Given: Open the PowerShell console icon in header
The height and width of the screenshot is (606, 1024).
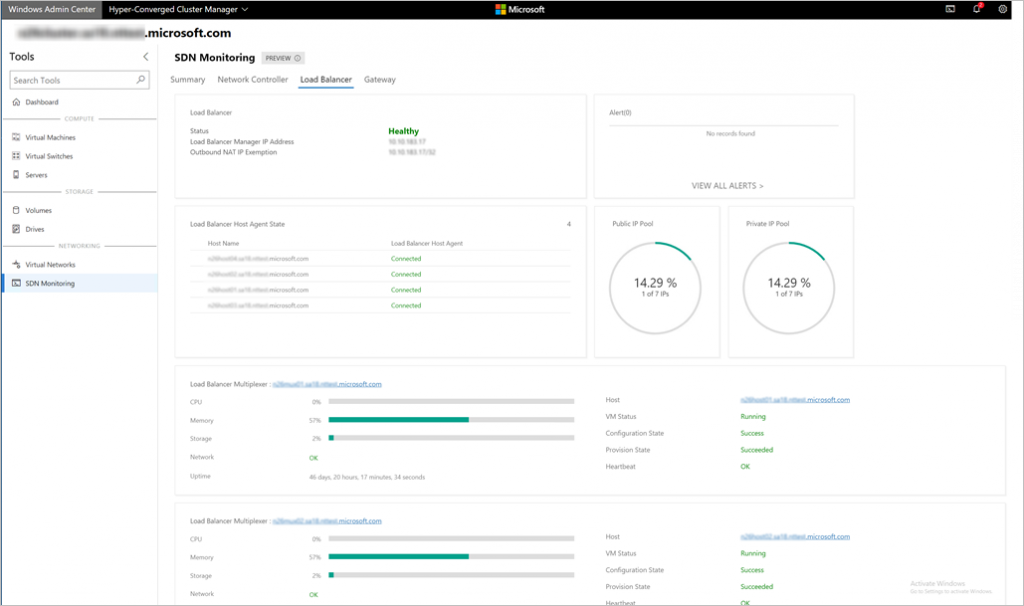Looking at the screenshot, I should (x=950, y=9).
